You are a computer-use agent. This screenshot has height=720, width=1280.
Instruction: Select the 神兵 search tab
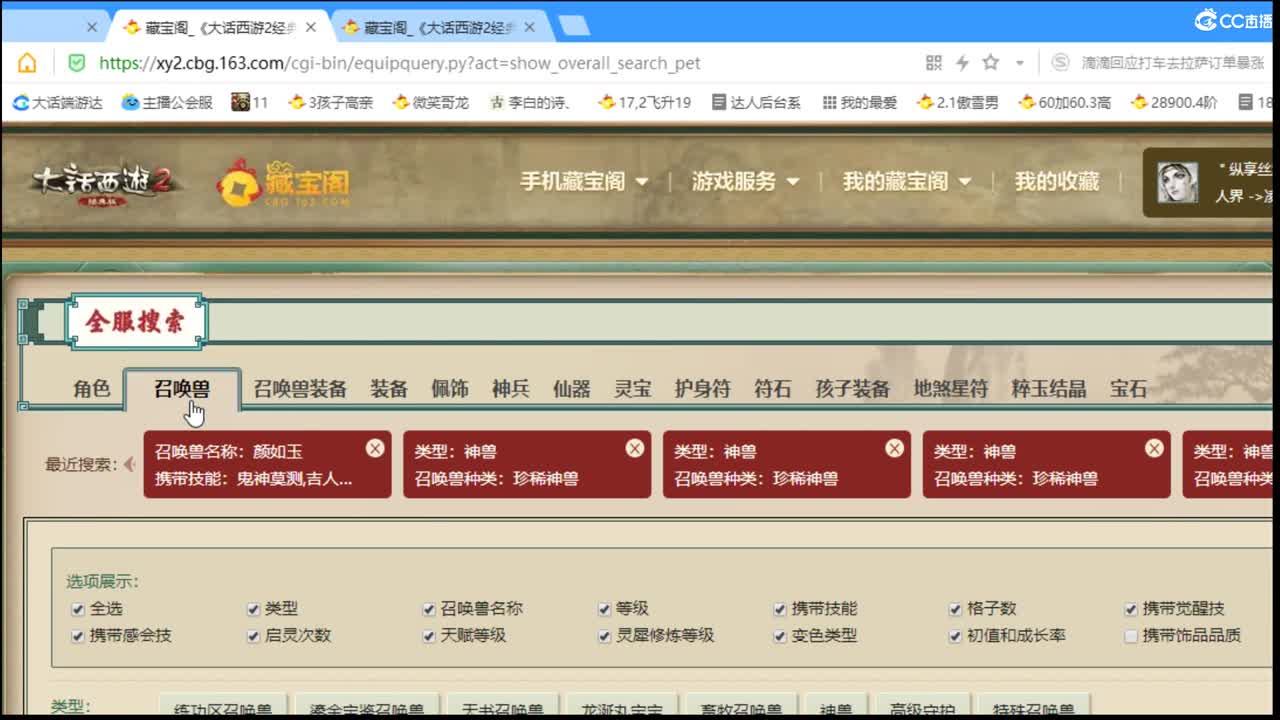coord(511,389)
